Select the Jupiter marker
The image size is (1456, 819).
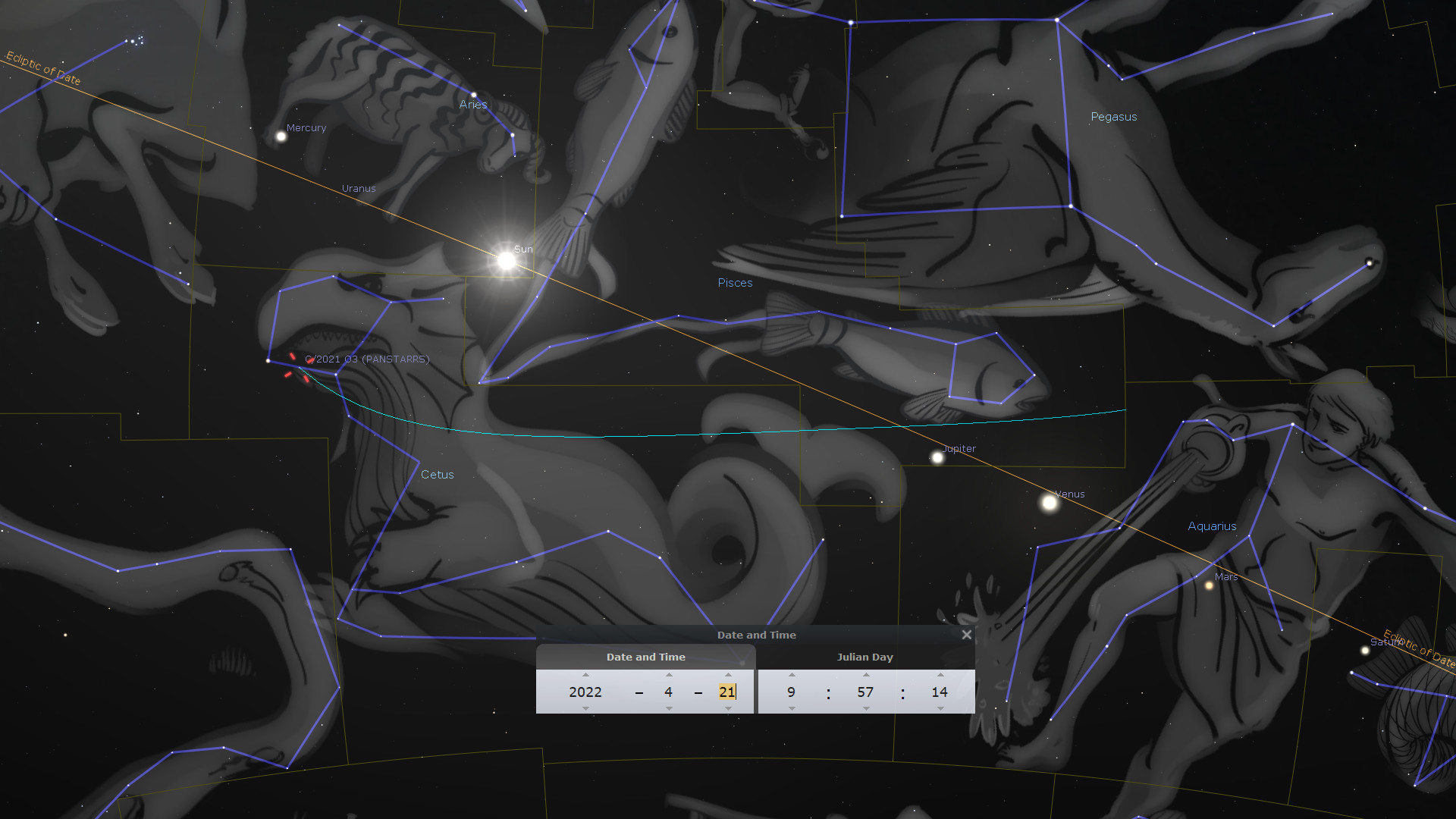tap(937, 457)
